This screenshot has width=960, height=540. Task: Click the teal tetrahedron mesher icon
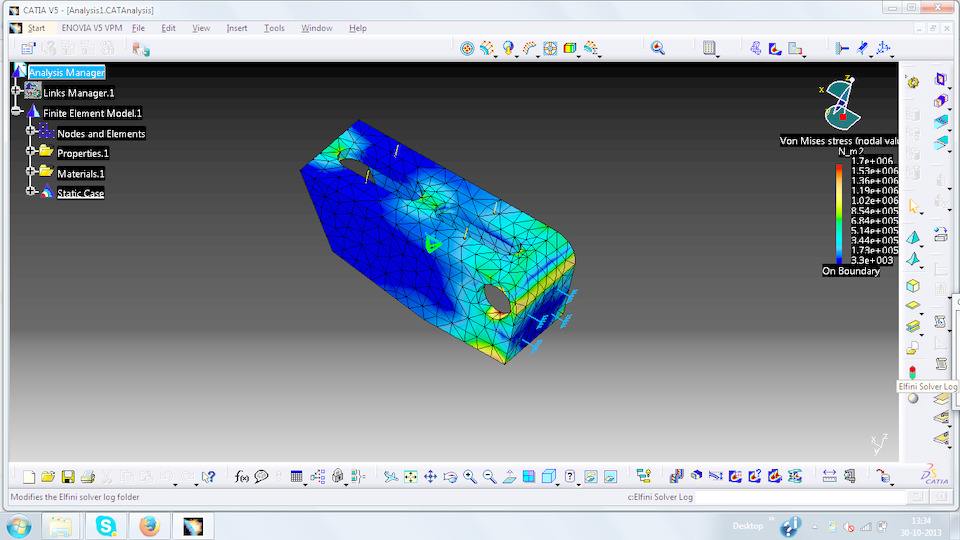tap(913, 238)
